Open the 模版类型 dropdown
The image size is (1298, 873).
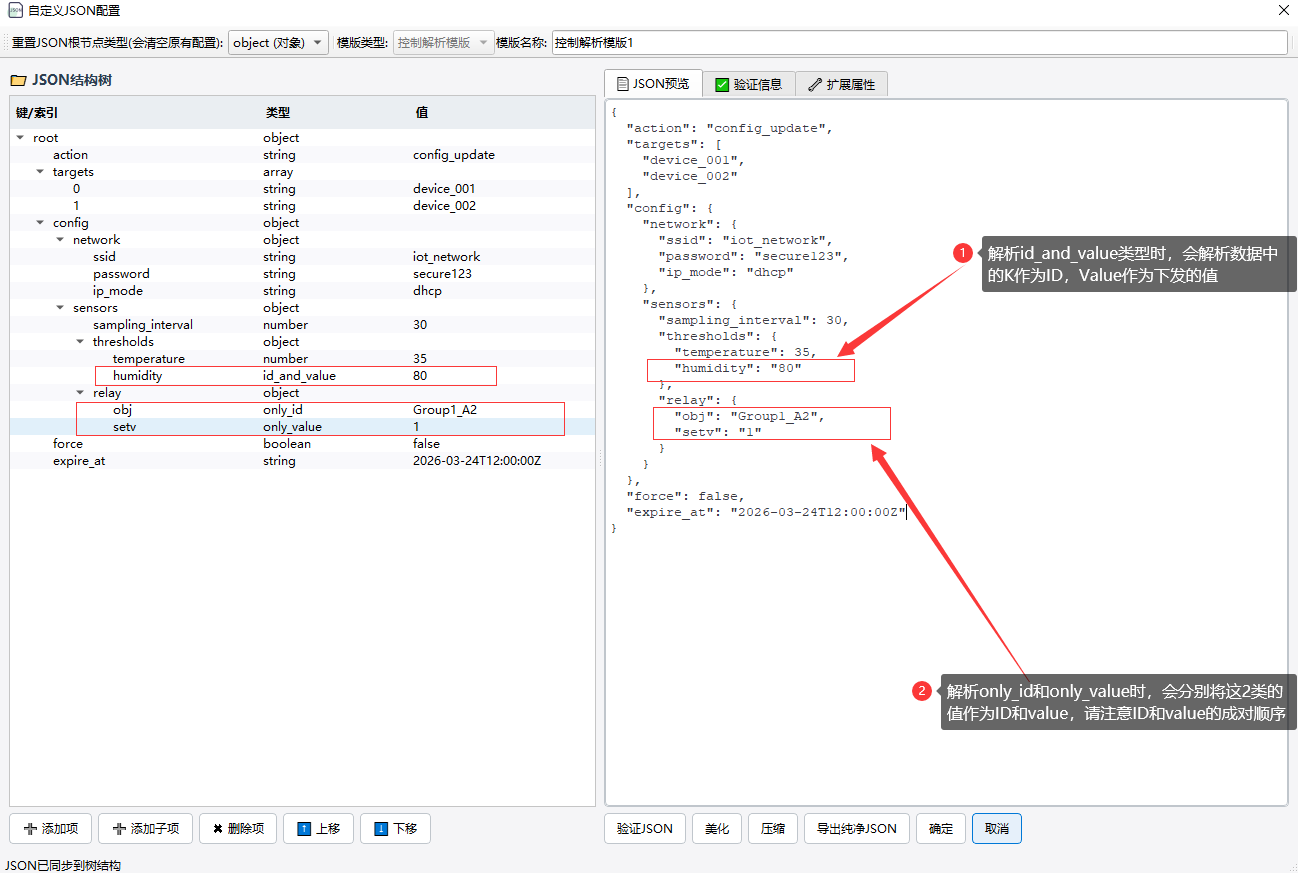pos(443,43)
